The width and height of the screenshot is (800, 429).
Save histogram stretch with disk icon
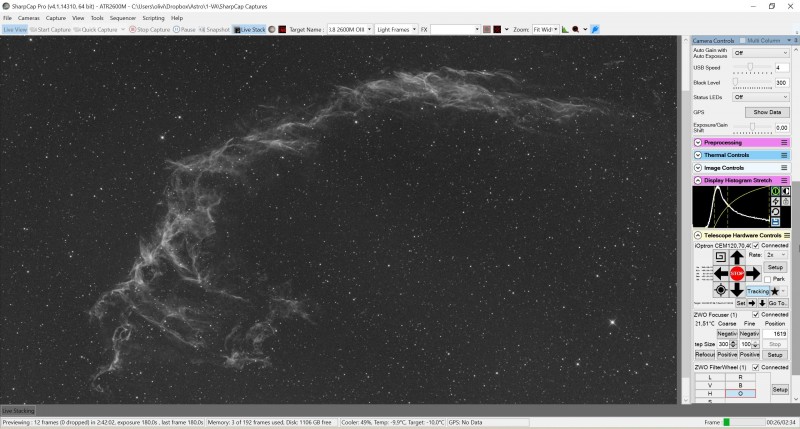[776, 222]
